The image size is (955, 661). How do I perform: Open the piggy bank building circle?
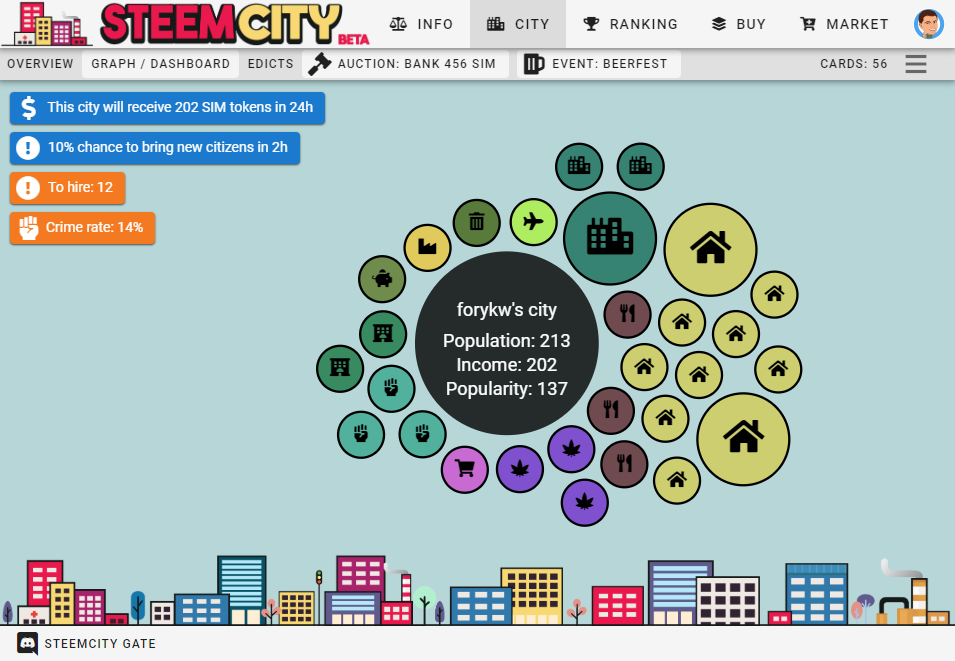(x=382, y=279)
